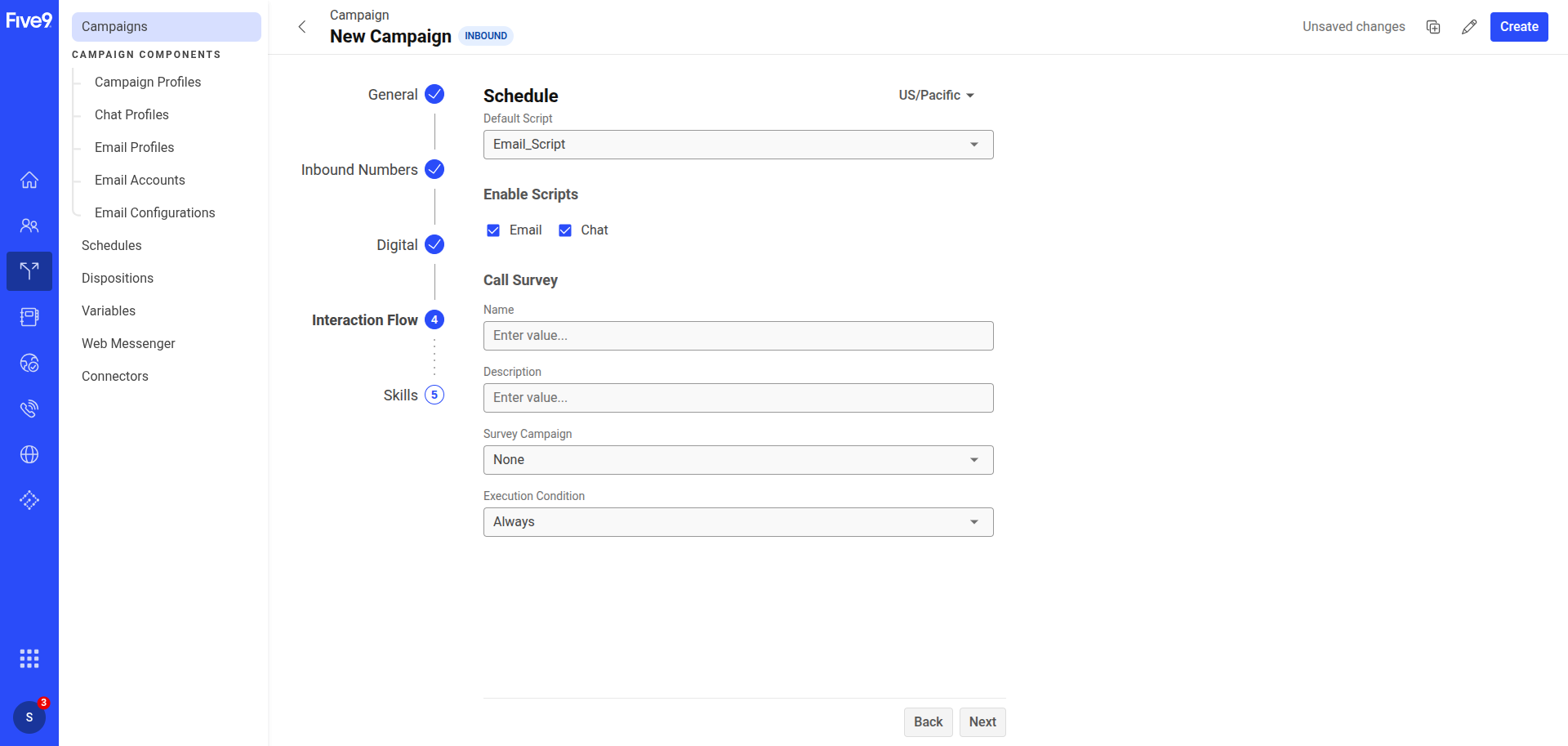Select Campaigns in the side menu
1568x746 pixels.
167,27
